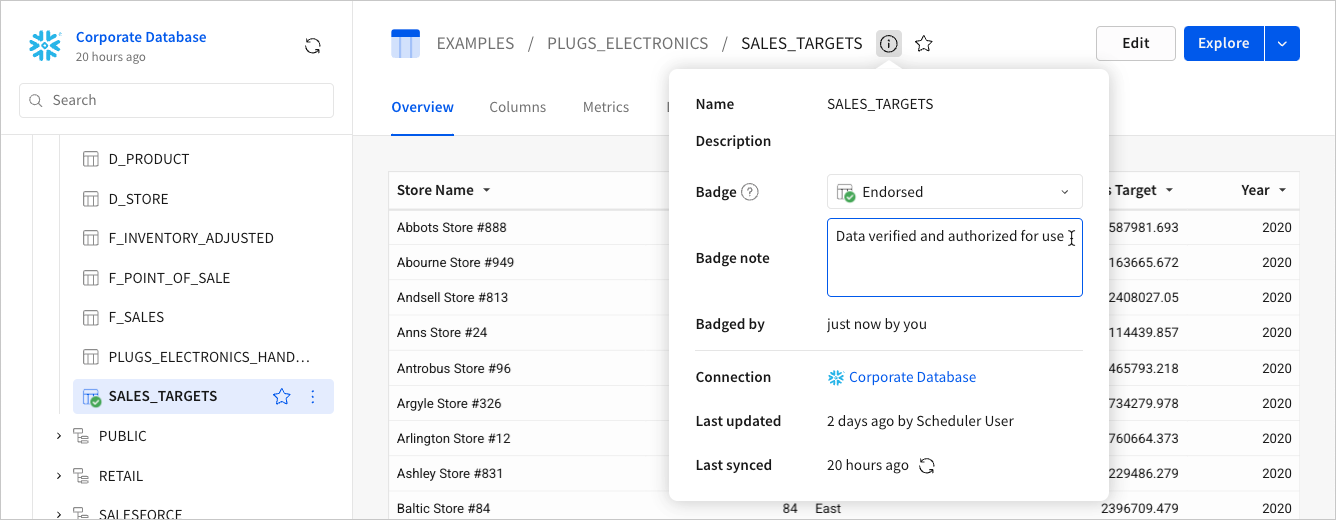Click the Explore button

point(1224,44)
